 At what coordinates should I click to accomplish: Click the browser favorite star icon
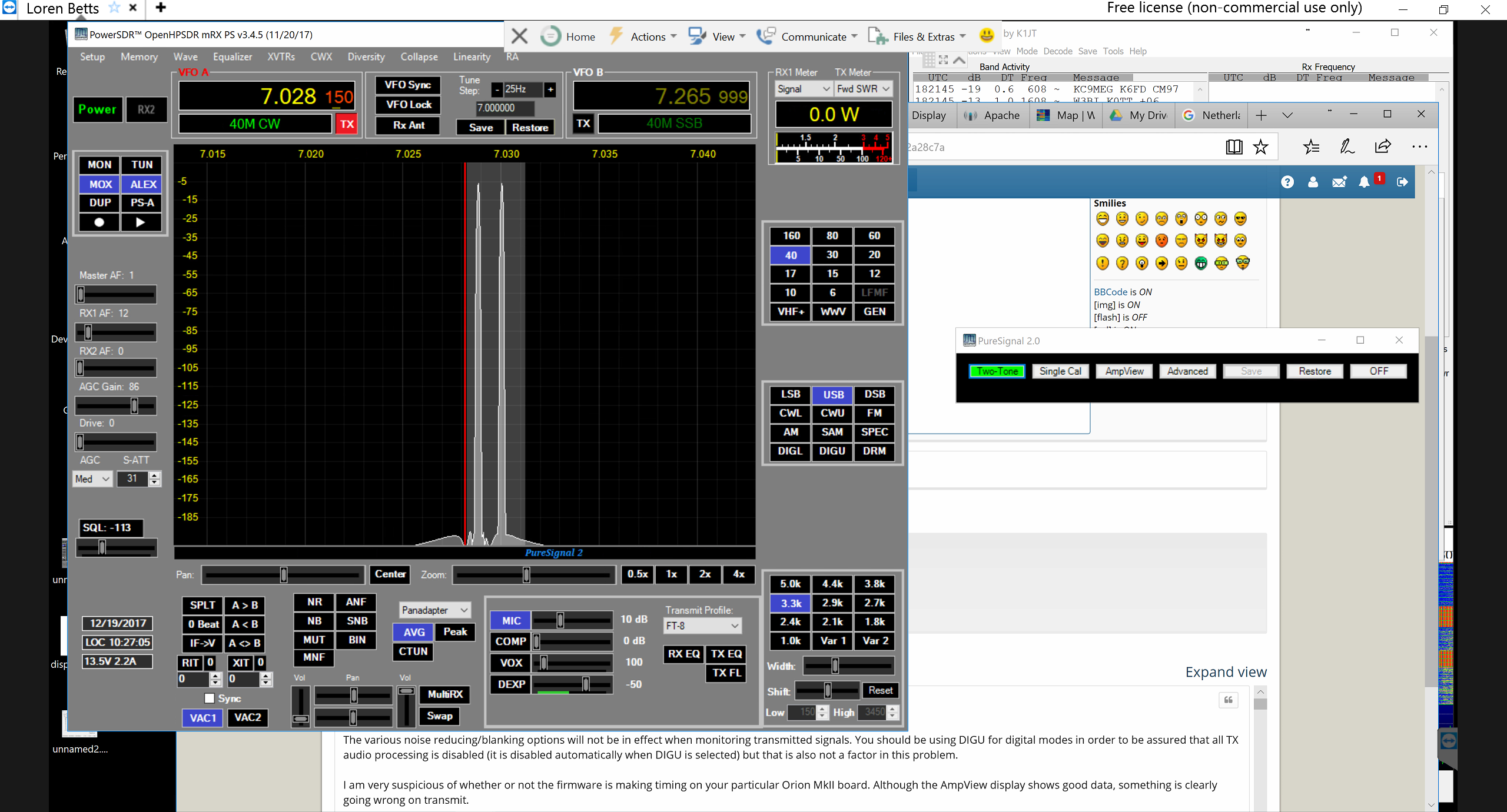tap(1260, 147)
